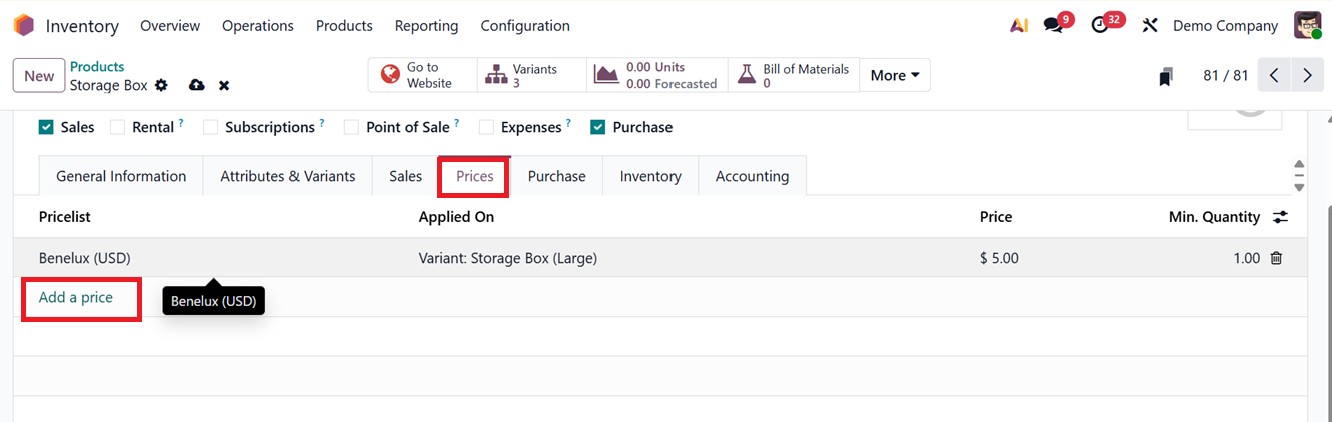Open the Reporting menu
This screenshot has width=1332, height=422.
[x=426, y=26]
